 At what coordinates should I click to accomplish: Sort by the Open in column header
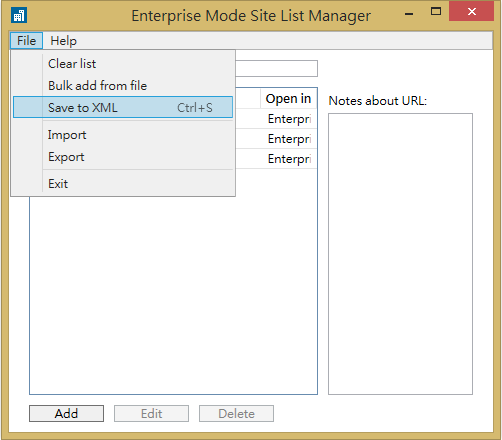coord(288,98)
